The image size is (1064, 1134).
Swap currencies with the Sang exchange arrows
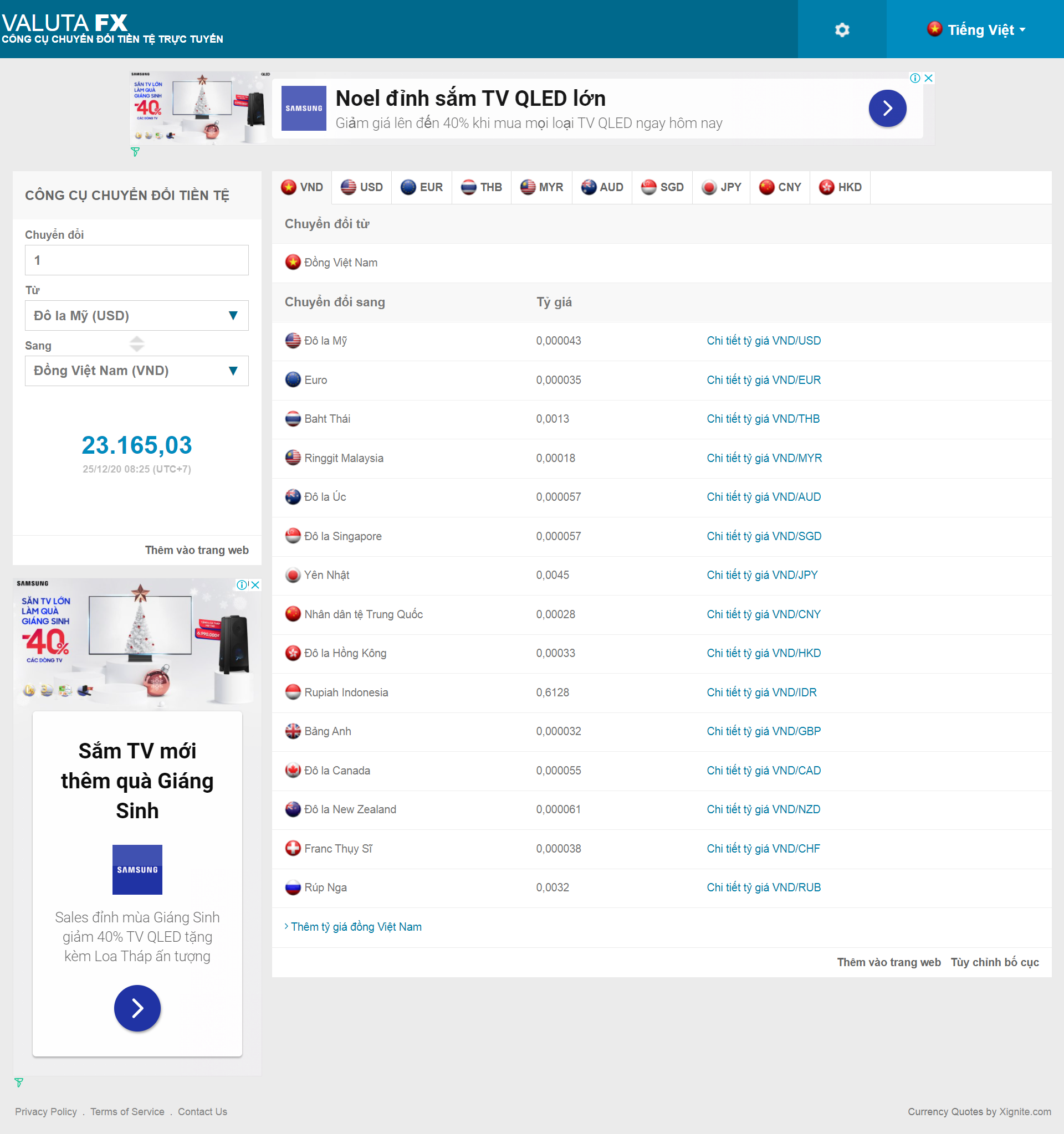pyautogui.click(x=137, y=344)
